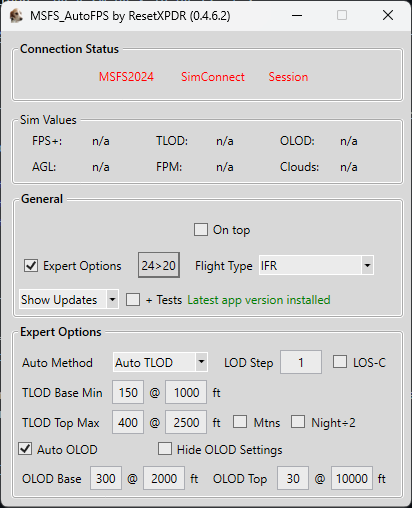Minimize the MSFS_AutoFPS window
The image size is (412, 508).
tap(297, 15)
